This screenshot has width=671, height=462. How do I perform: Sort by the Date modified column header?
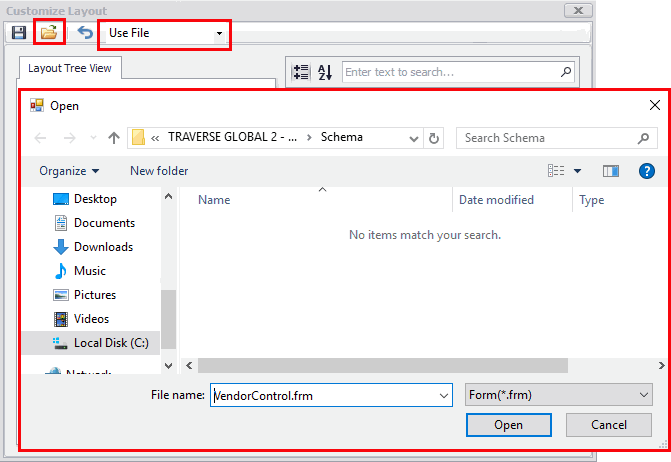tap(498, 200)
